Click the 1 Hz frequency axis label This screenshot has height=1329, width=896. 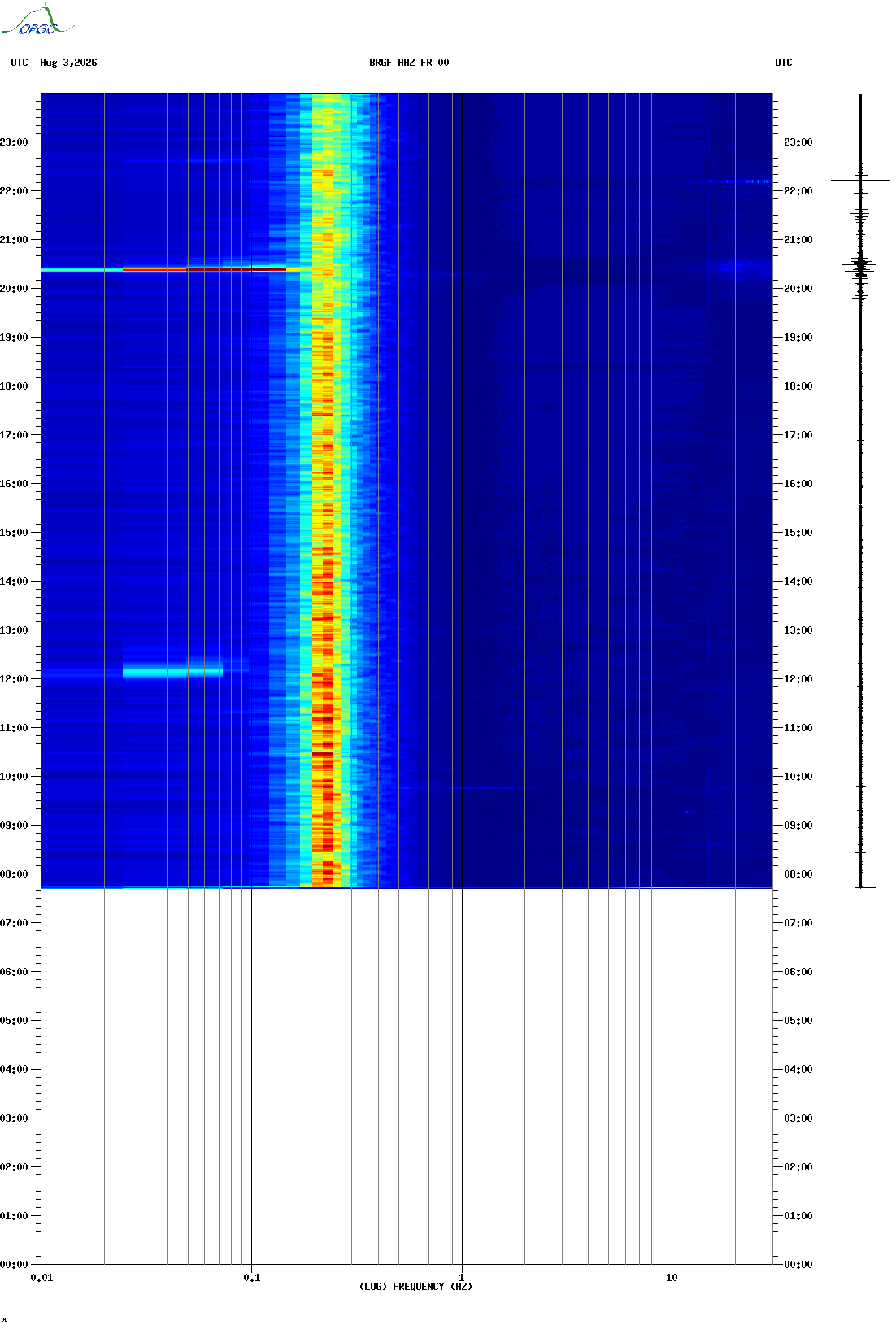(462, 1278)
